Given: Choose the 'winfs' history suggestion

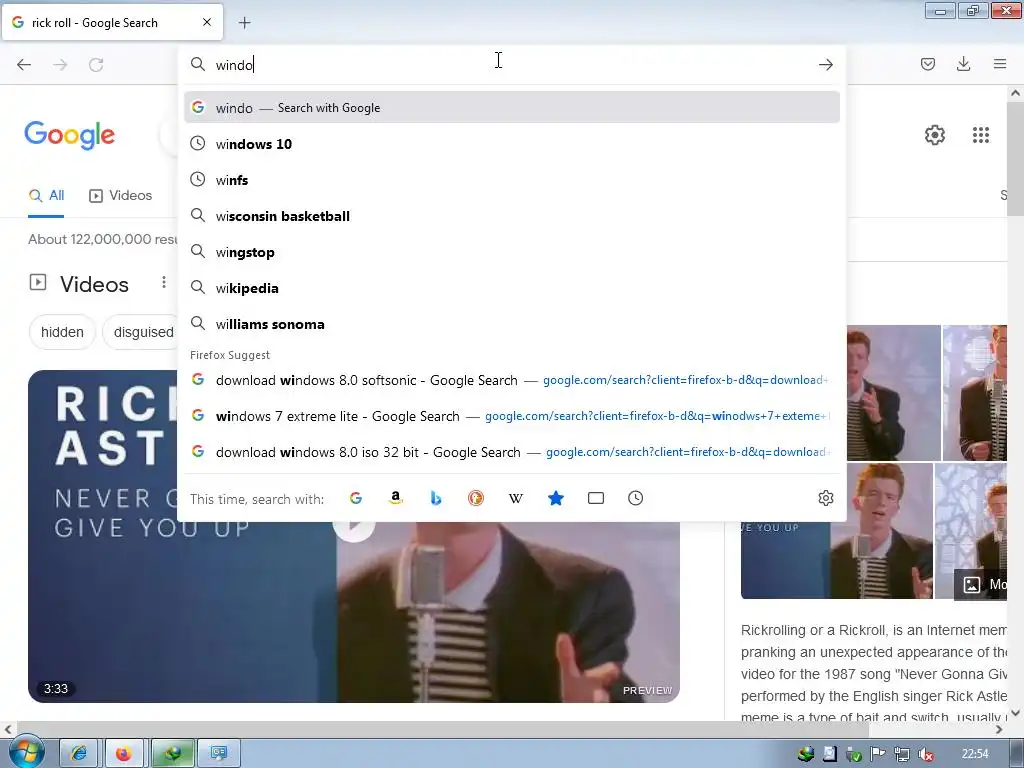Looking at the screenshot, I should coord(512,180).
